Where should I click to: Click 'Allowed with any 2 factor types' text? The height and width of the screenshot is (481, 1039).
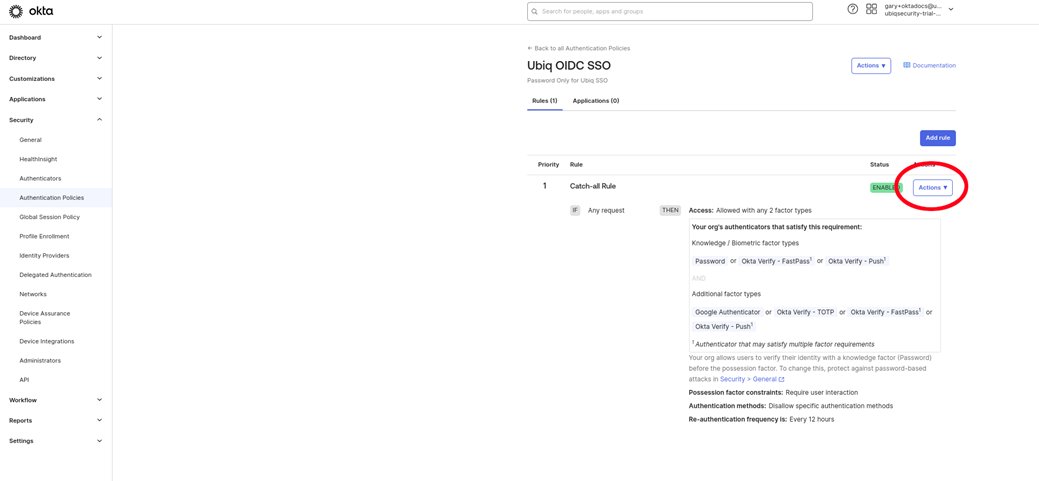click(x=764, y=211)
